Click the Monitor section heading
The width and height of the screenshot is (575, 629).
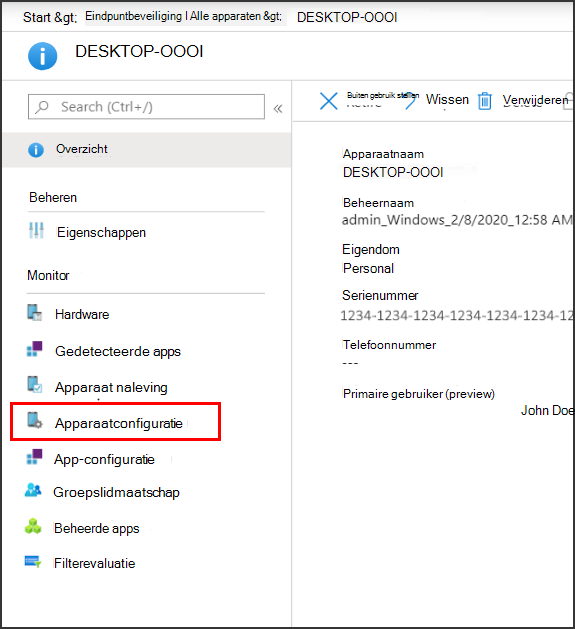(x=48, y=276)
